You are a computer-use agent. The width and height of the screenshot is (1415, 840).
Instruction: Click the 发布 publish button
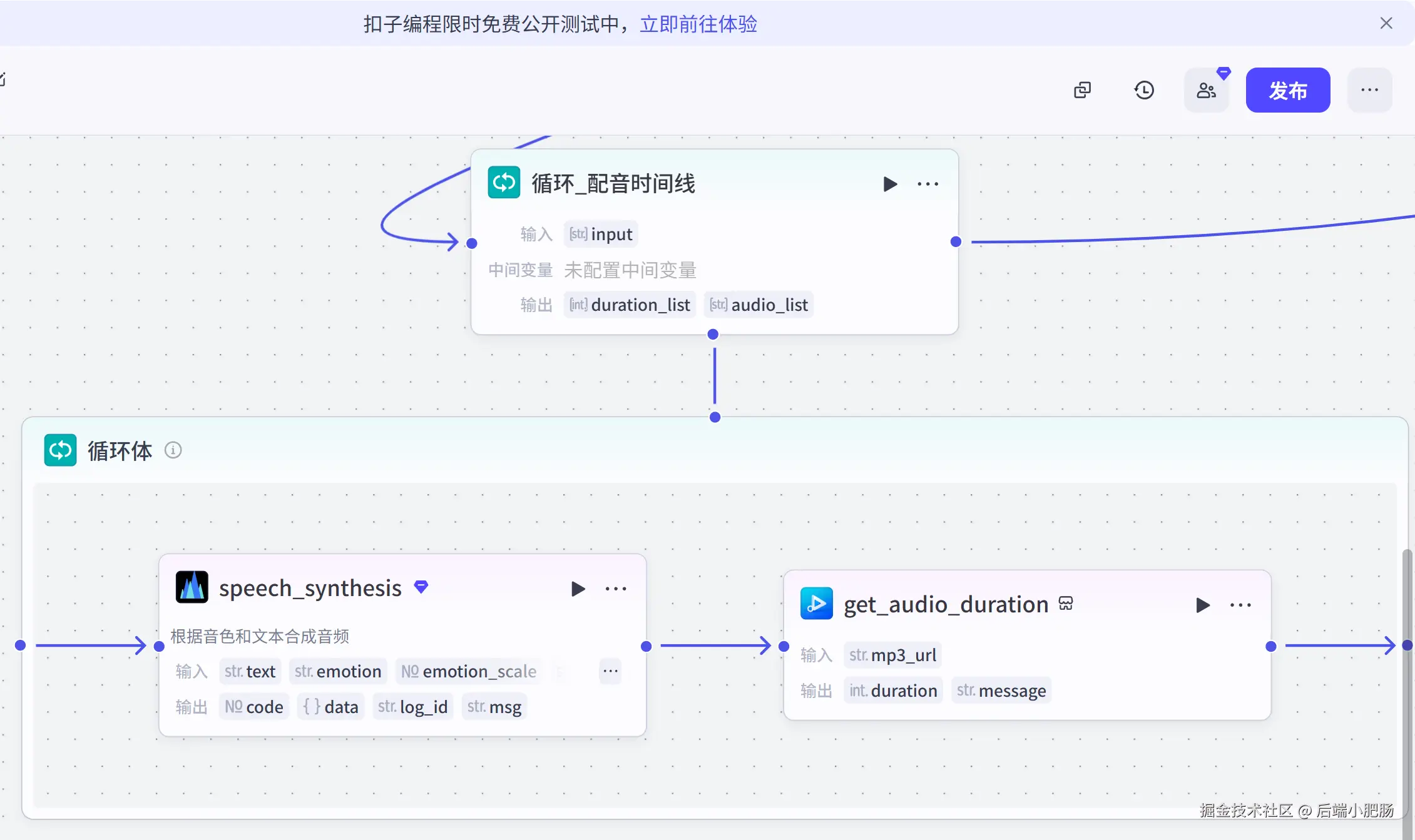point(1287,91)
